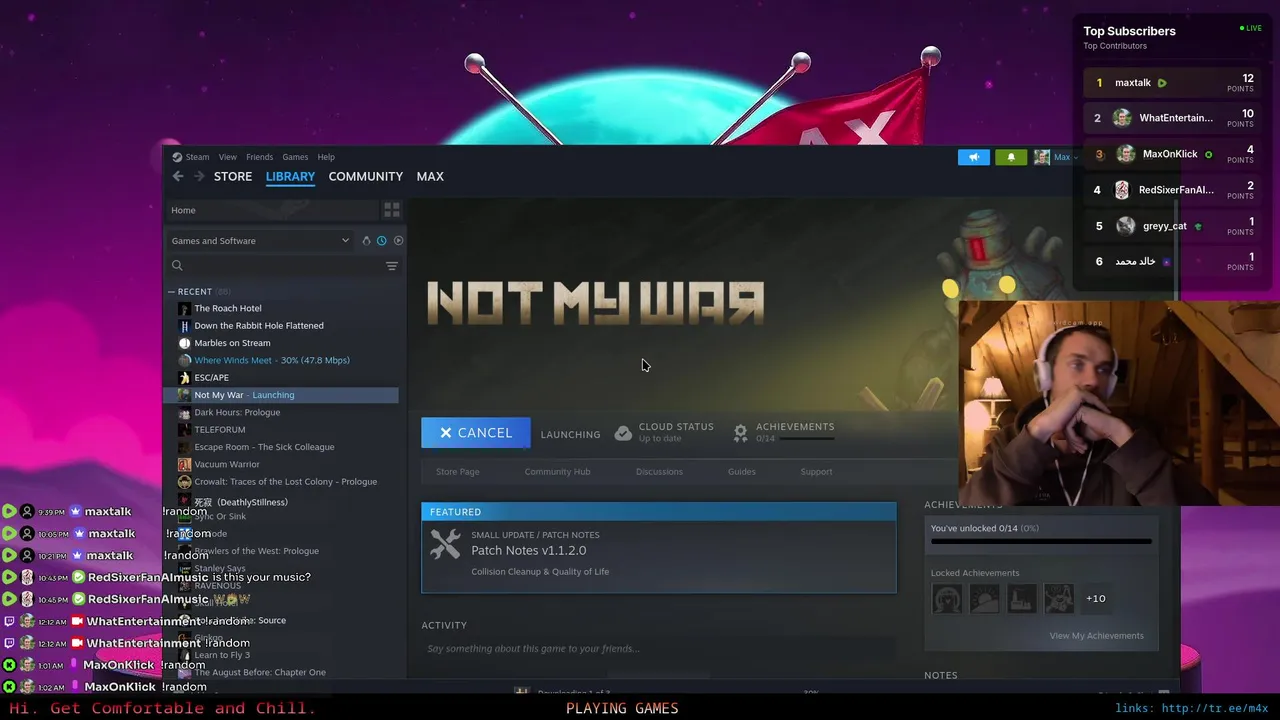
Task: Open CLOUD STATUS details
Action: click(676, 432)
